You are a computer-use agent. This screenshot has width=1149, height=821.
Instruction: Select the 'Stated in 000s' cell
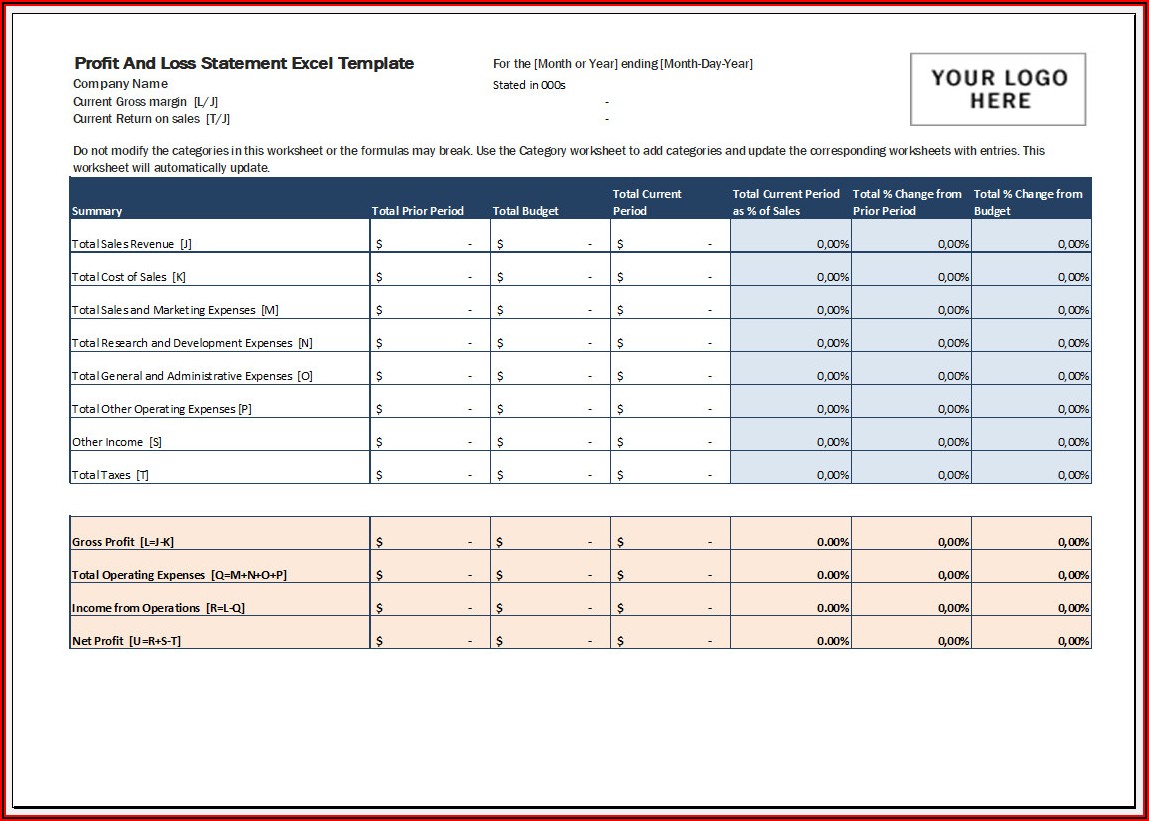(x=529, y=85)
